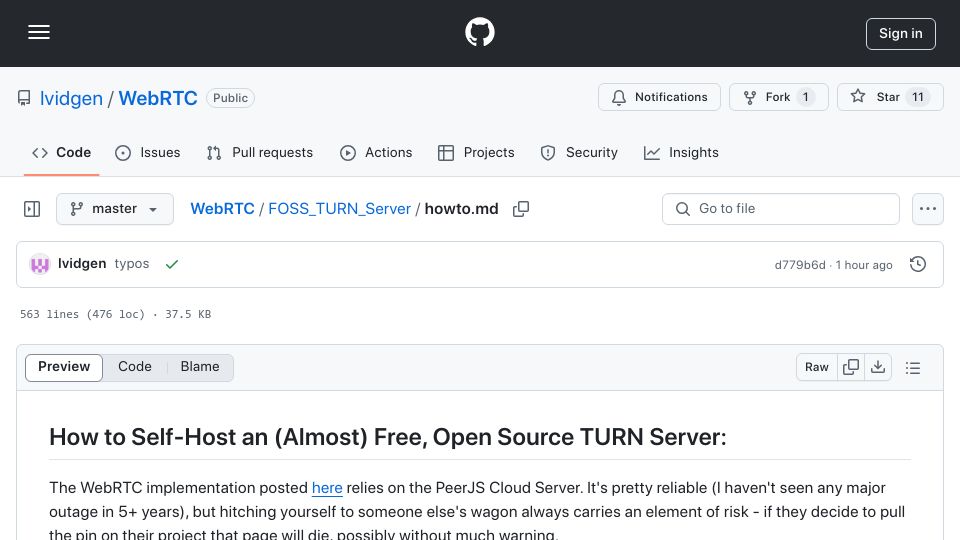
Task: Focus the Go to file search field
Action: tap(781, 209)
